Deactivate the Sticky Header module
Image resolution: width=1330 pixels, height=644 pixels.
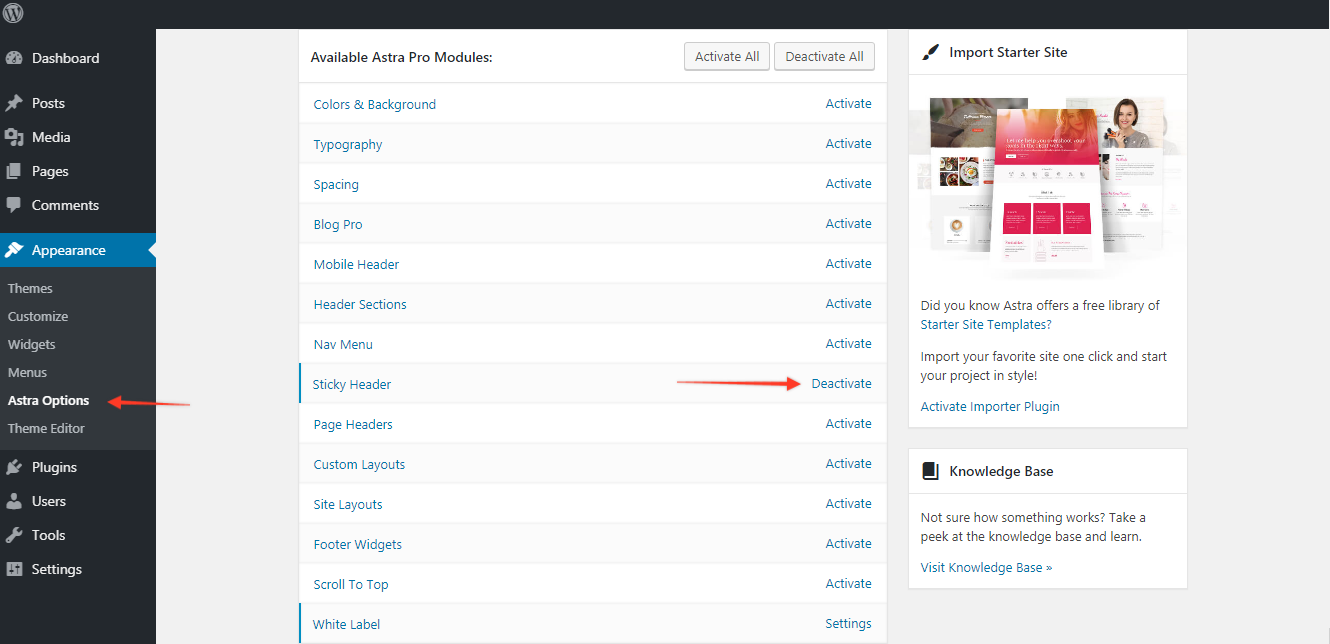coord(841,384)
